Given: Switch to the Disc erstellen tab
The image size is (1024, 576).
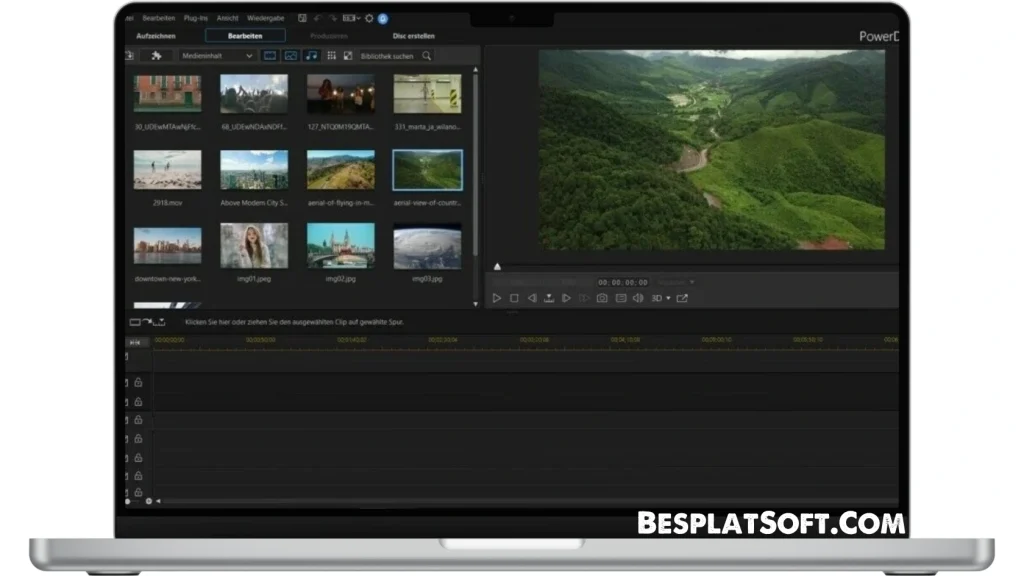Looking at the screenshot, I should (413, 36).
